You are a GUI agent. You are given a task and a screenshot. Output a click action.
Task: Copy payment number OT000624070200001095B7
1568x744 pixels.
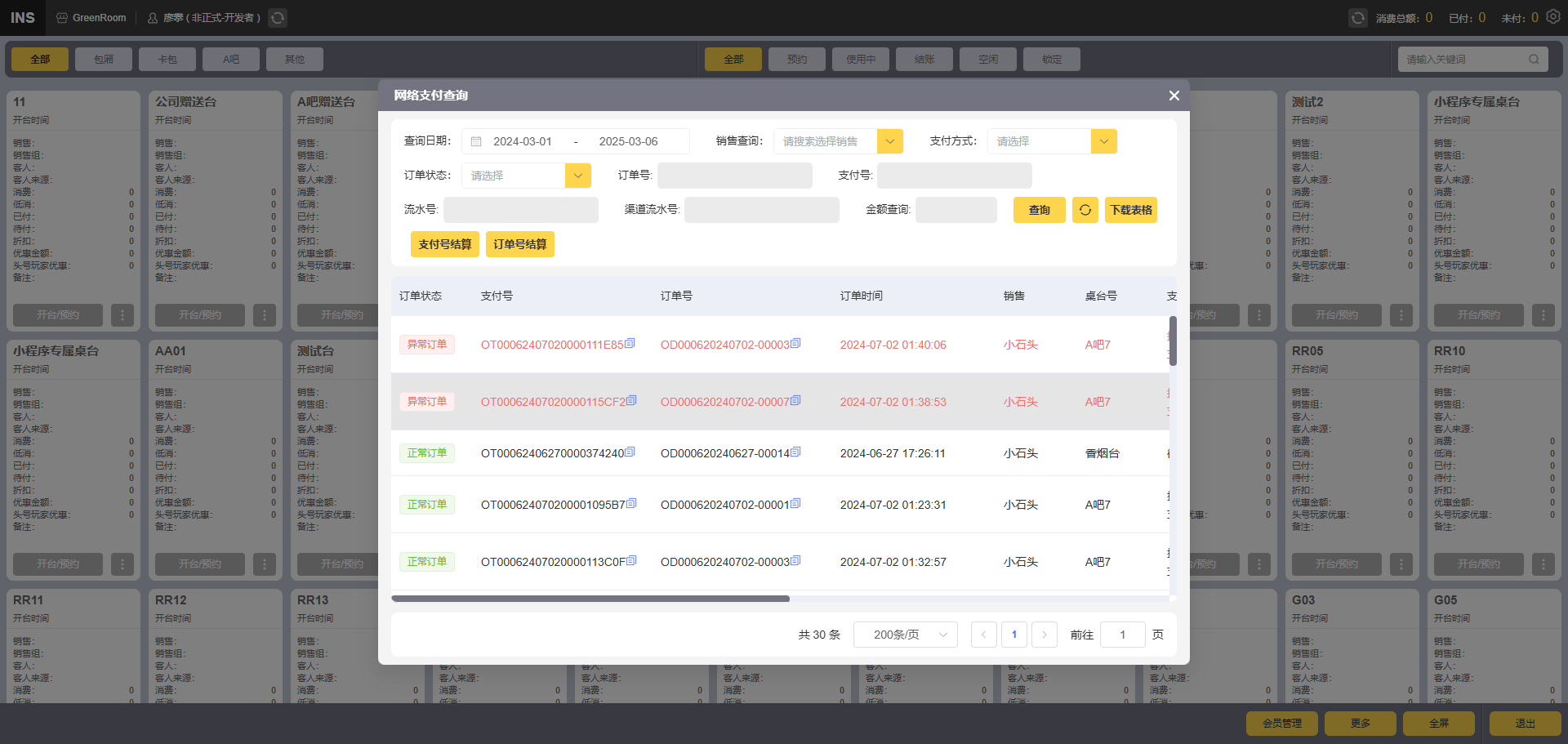tap(632, 504)
